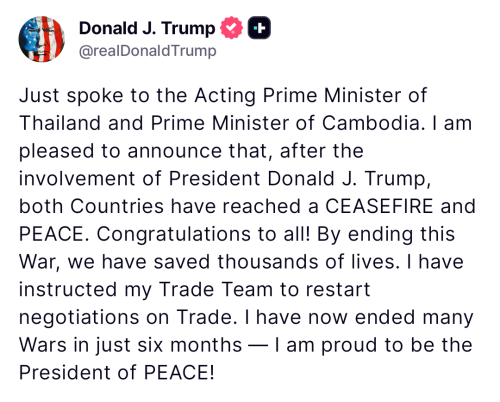500x402 pixels.
Task: Click the red verified checkmark badge
Action: click(231, 28)
